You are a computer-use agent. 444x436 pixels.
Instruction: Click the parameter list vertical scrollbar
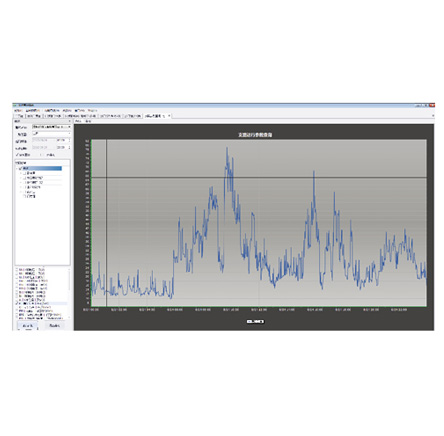tap(69, 293)
